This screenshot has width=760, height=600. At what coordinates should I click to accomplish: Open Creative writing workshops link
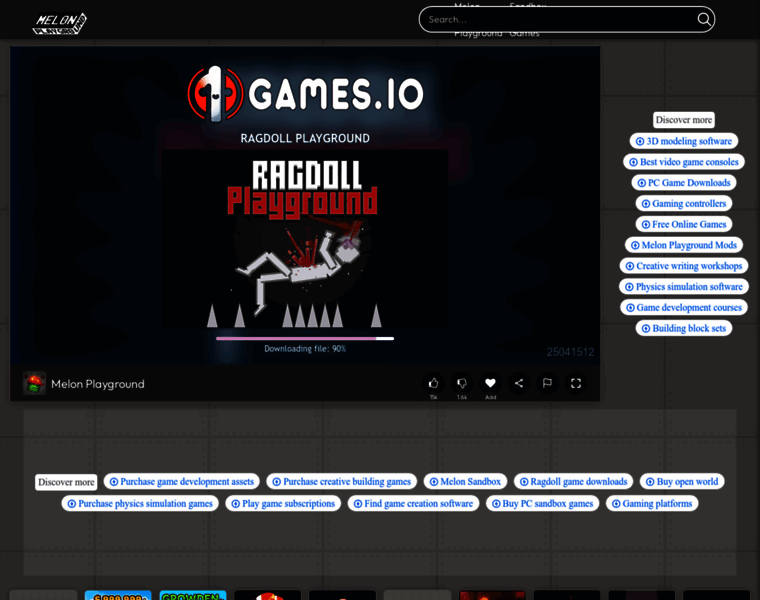click(683, 266)
